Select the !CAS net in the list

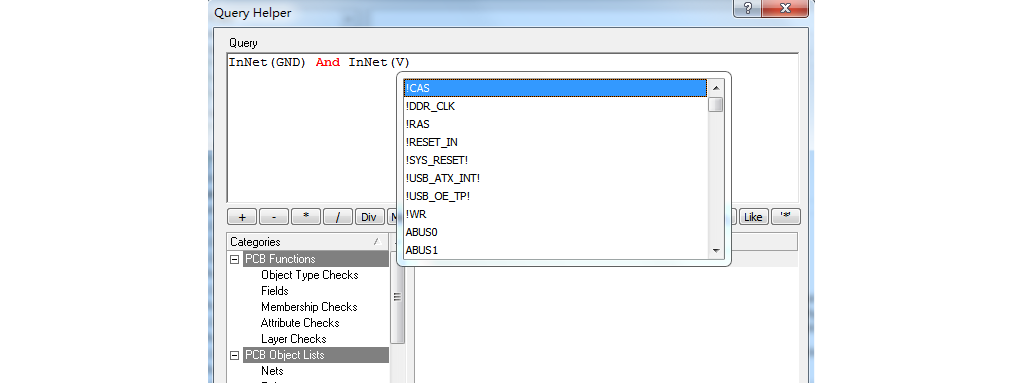(x=555, y=88)
